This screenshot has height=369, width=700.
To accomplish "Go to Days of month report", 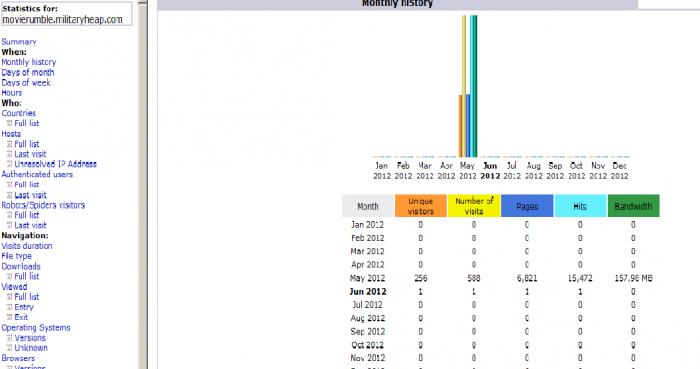I will 28,72.
